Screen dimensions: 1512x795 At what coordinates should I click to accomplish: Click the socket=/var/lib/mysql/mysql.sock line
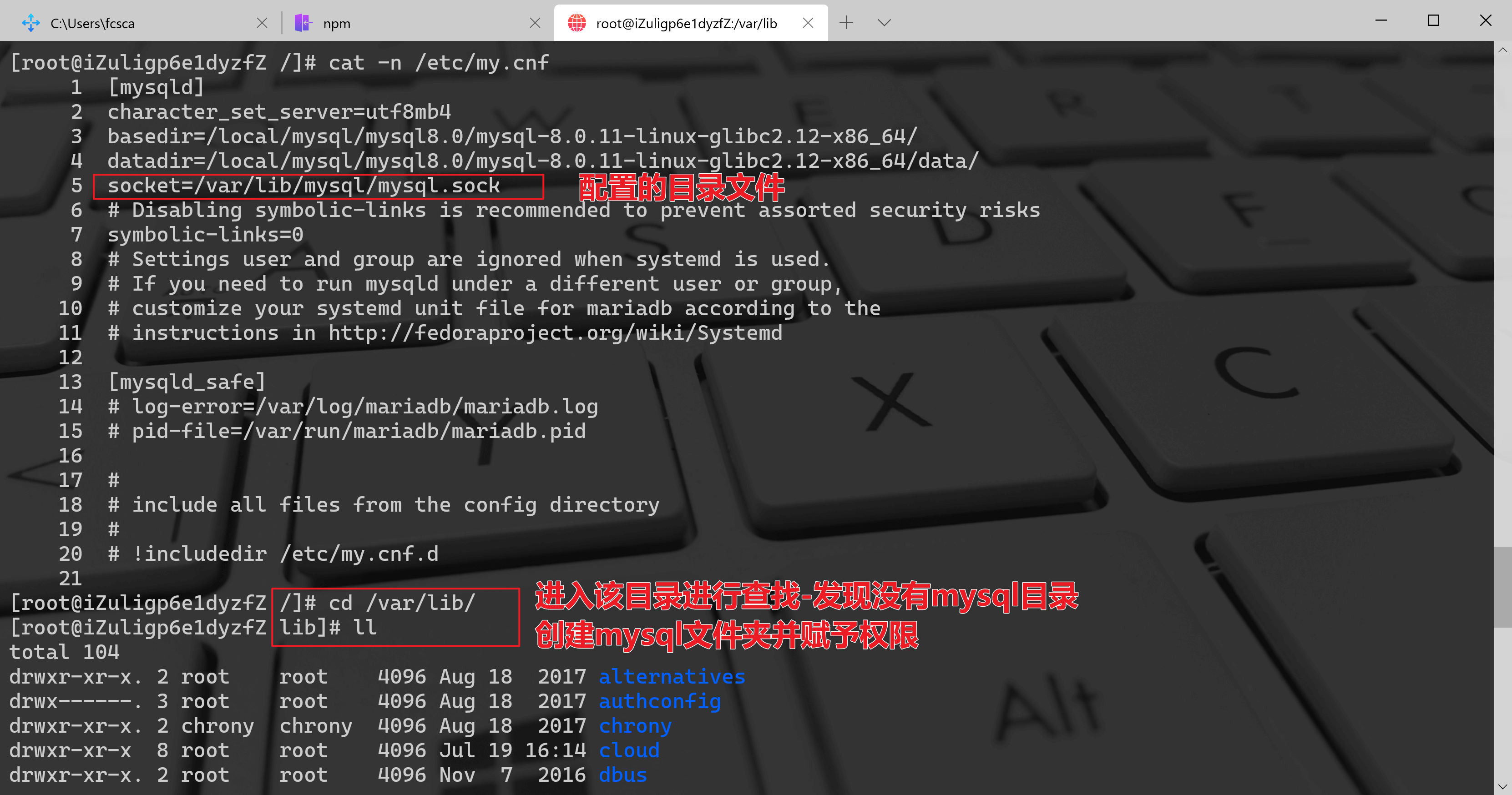[303, 186]
